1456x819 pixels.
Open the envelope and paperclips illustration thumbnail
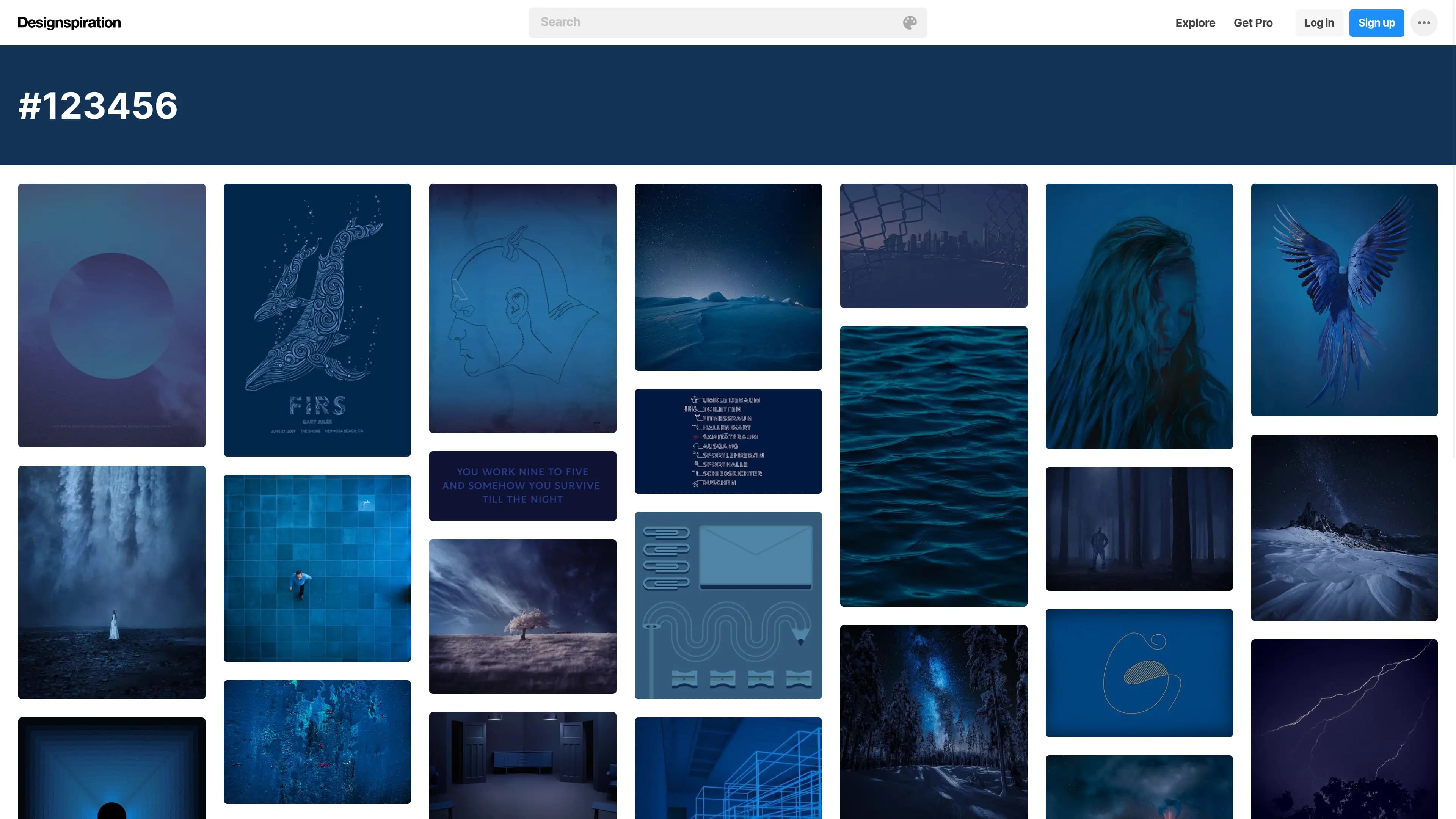[728, 606]
